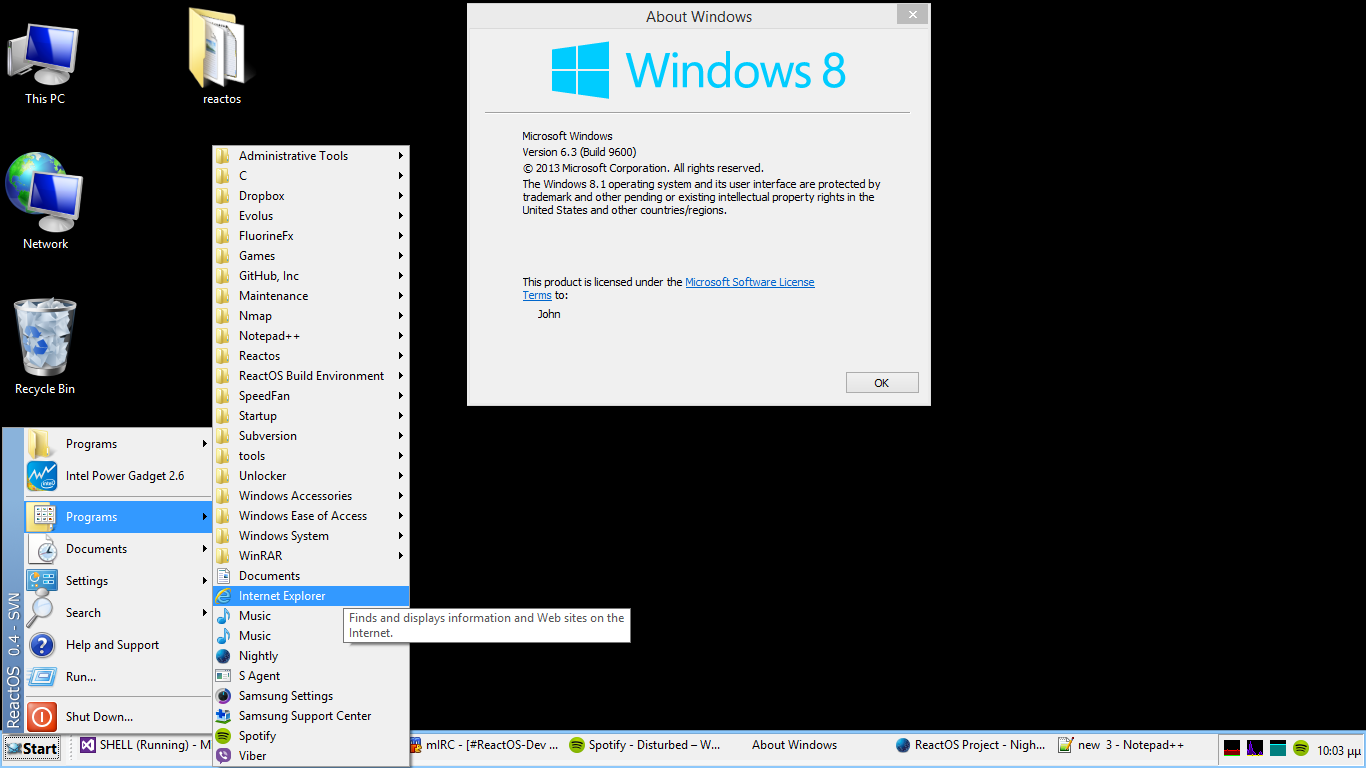Switch to Spotify - Disturbed taskbar button
1366x768 pixels.
click(x=645, y=745)
